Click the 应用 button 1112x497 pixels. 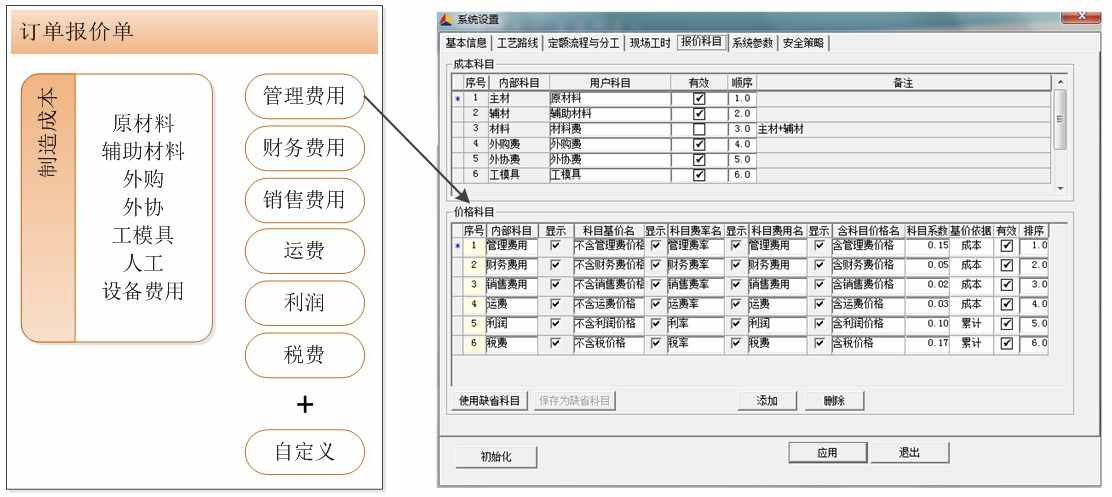pos(827,452)
